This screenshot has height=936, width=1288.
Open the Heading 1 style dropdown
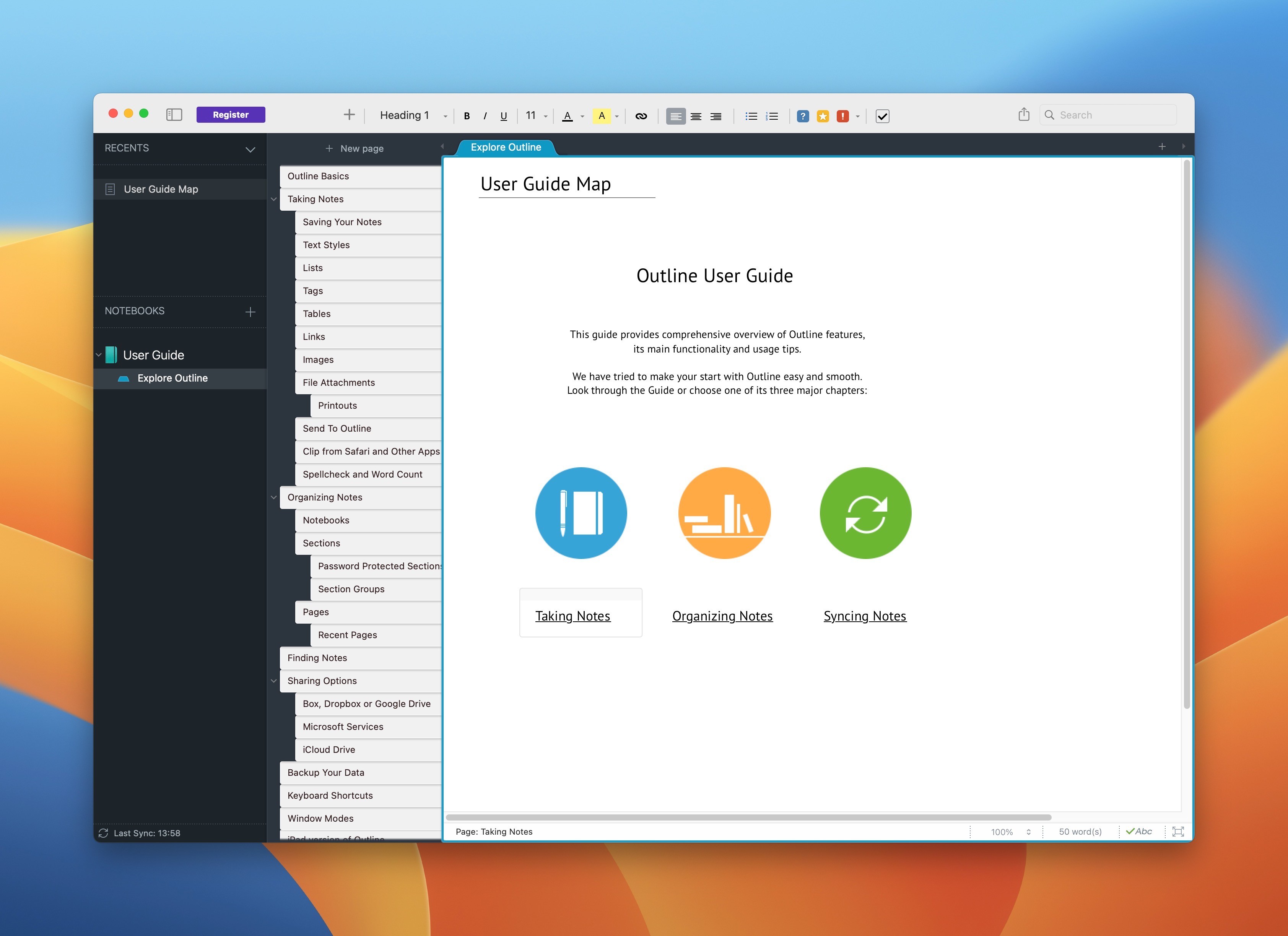point(413,115)
